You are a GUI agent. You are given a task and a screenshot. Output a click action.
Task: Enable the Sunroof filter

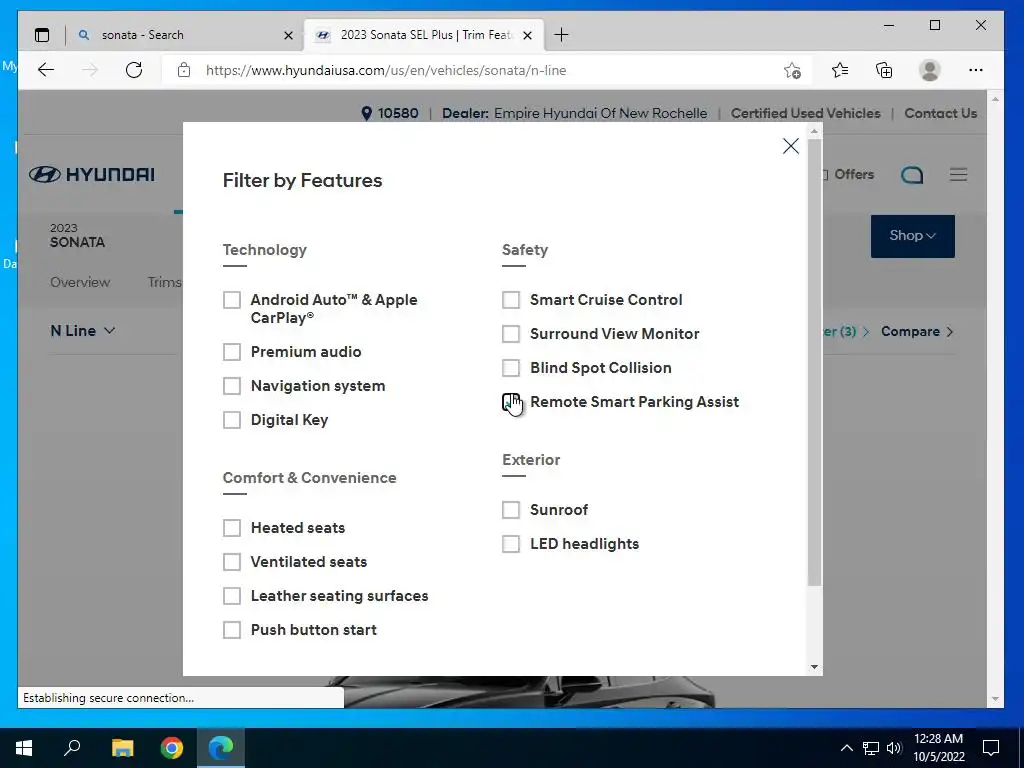[511, 509]
